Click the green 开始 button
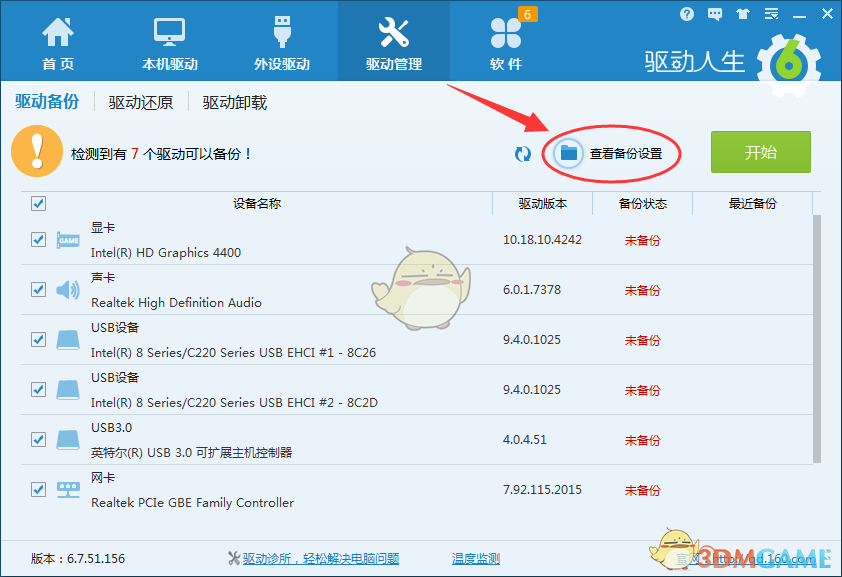Viewport: 842px width, 577px height. [760, 152]
